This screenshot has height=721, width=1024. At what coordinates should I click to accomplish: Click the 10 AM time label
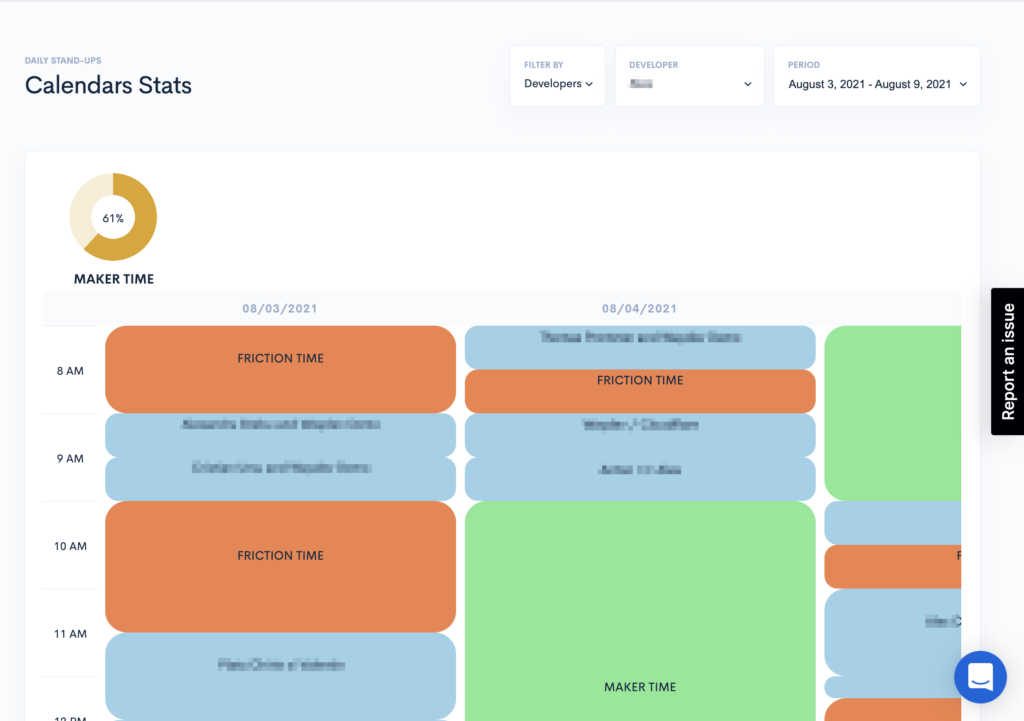pyautogui.click(x=70, y=546)
